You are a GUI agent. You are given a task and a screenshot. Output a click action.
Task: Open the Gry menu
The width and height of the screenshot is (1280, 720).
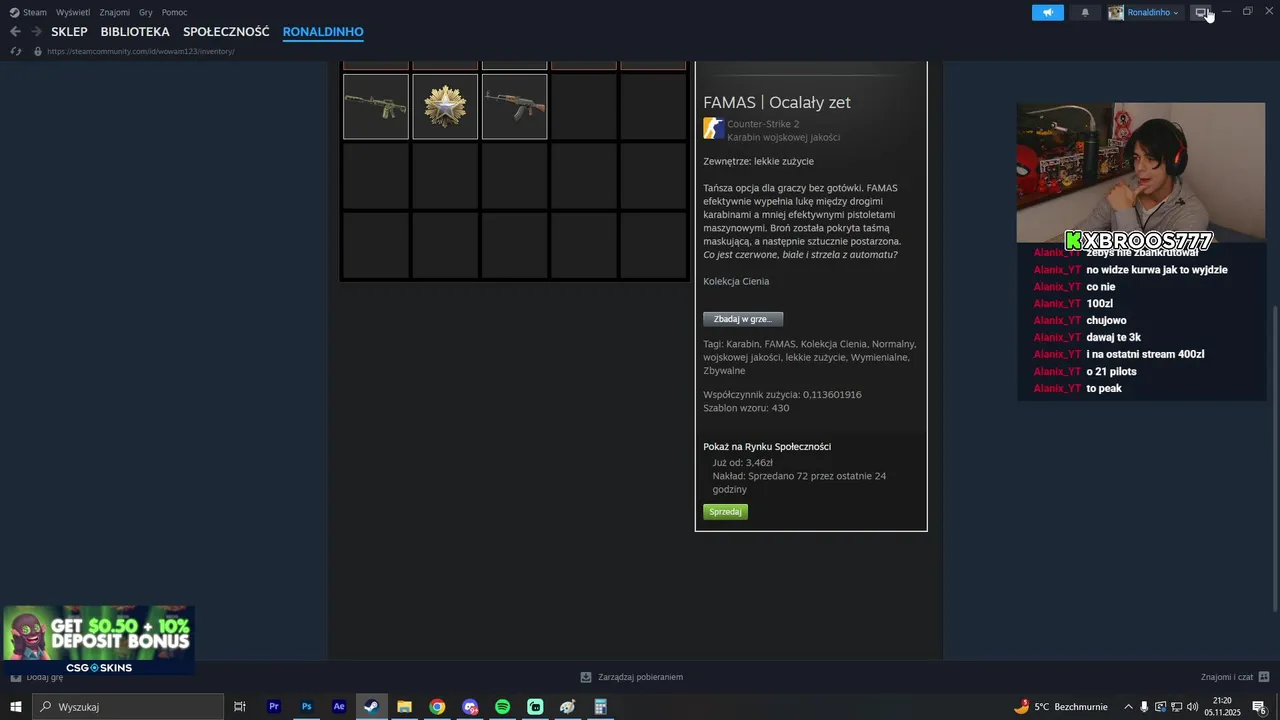tap(146, 12)
